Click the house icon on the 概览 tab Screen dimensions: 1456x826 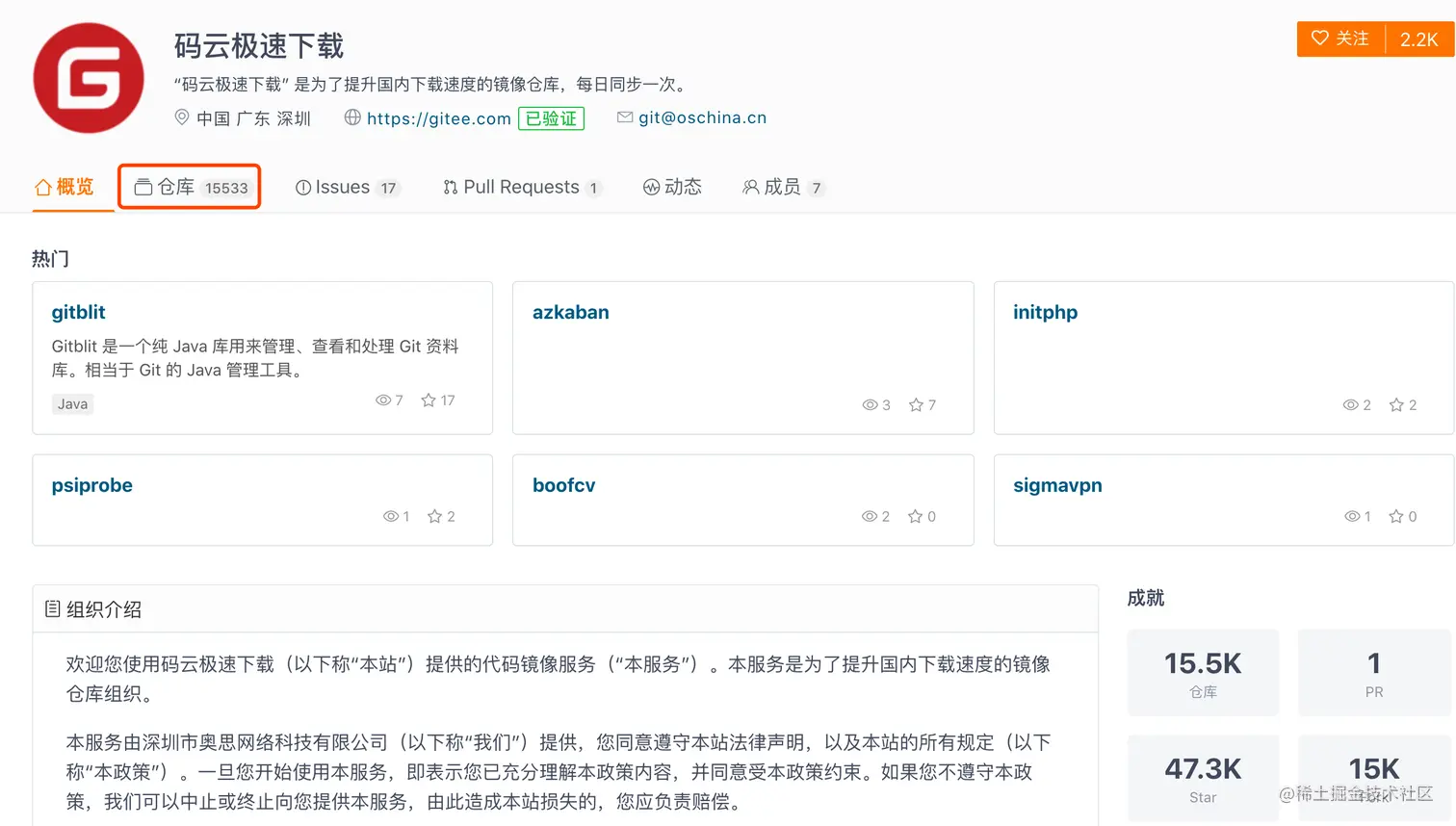[43, 187]
